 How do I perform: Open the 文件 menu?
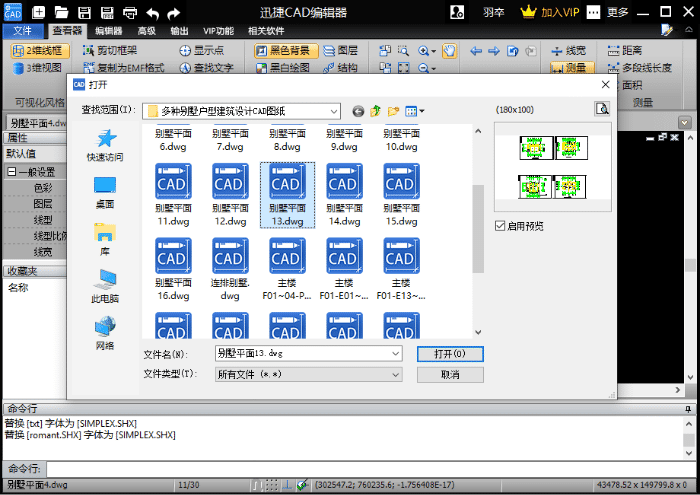23,31
